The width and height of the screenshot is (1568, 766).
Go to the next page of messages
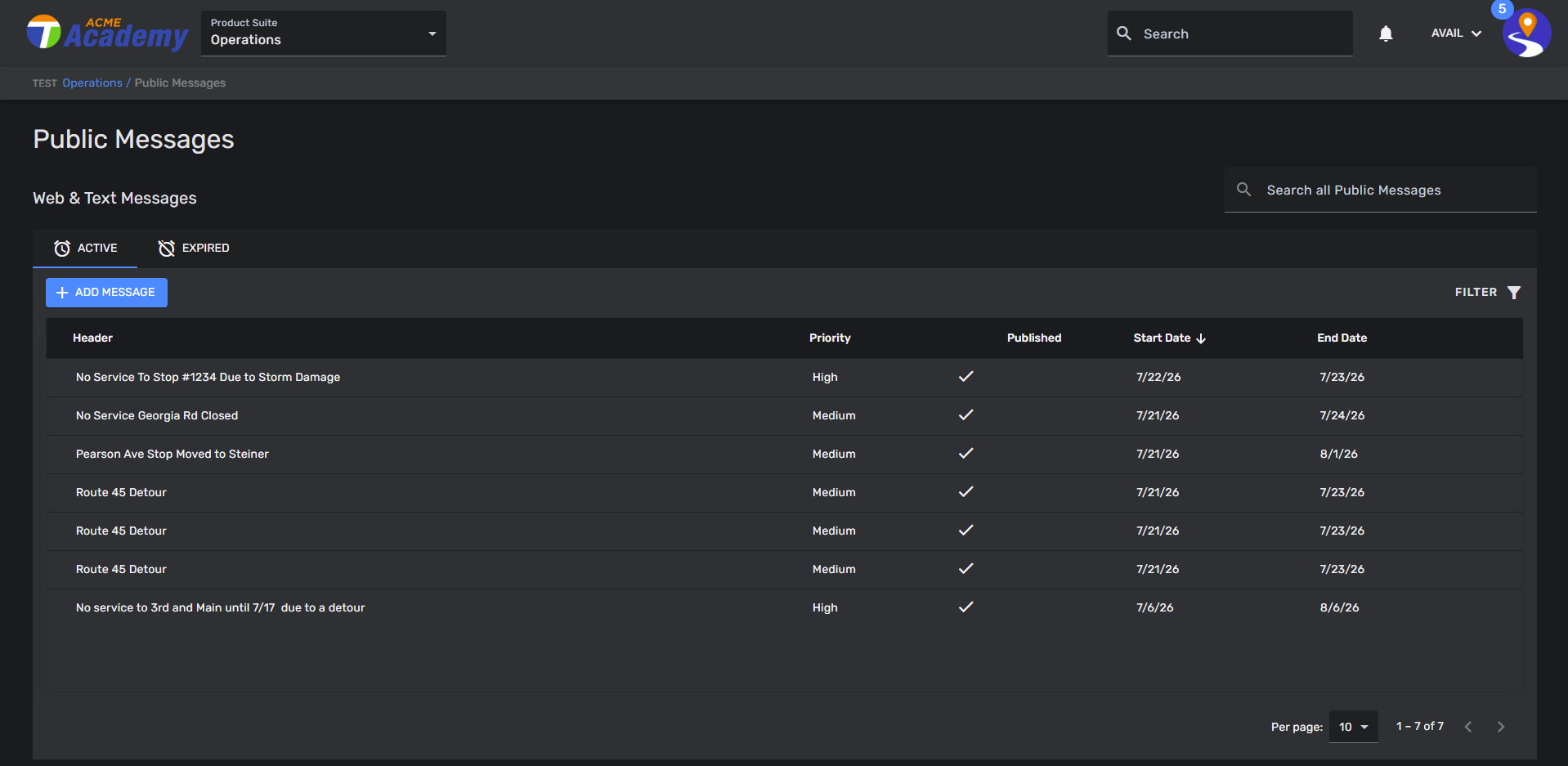click(x=1501, y=727)
